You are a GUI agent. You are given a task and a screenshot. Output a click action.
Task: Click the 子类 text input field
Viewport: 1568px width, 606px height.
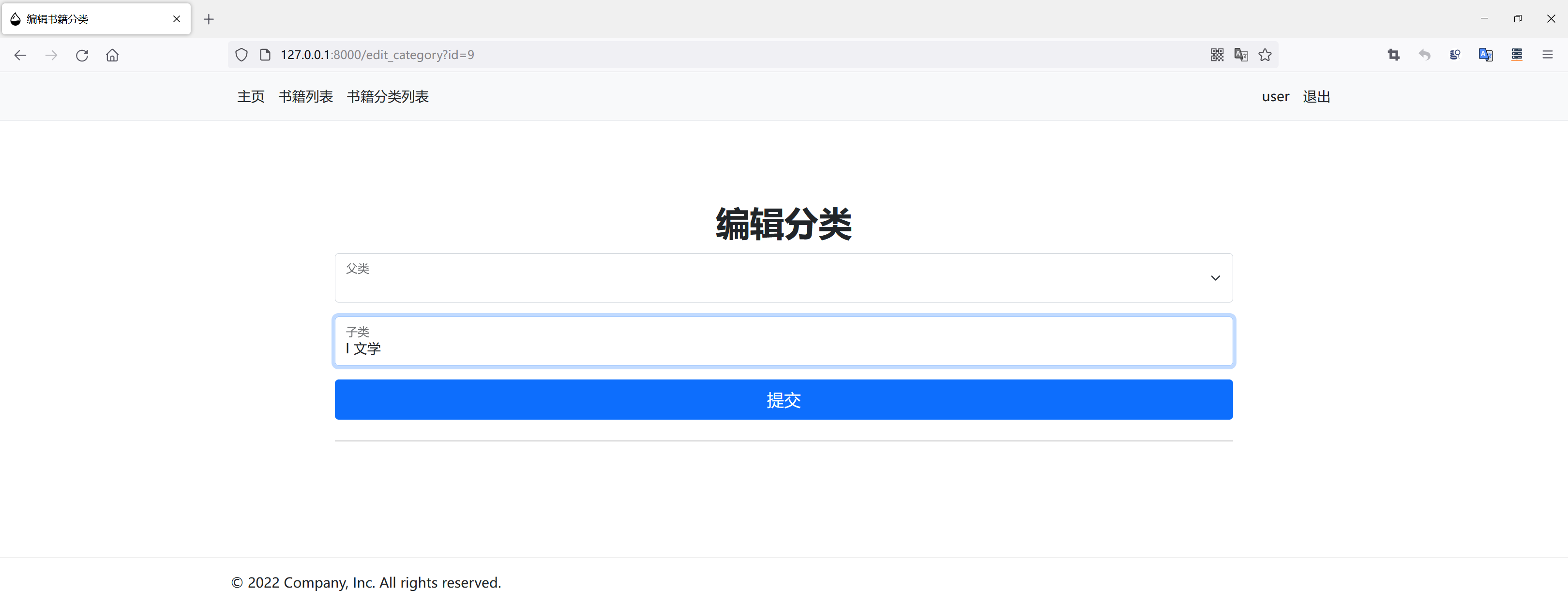[x=784, y=341]
